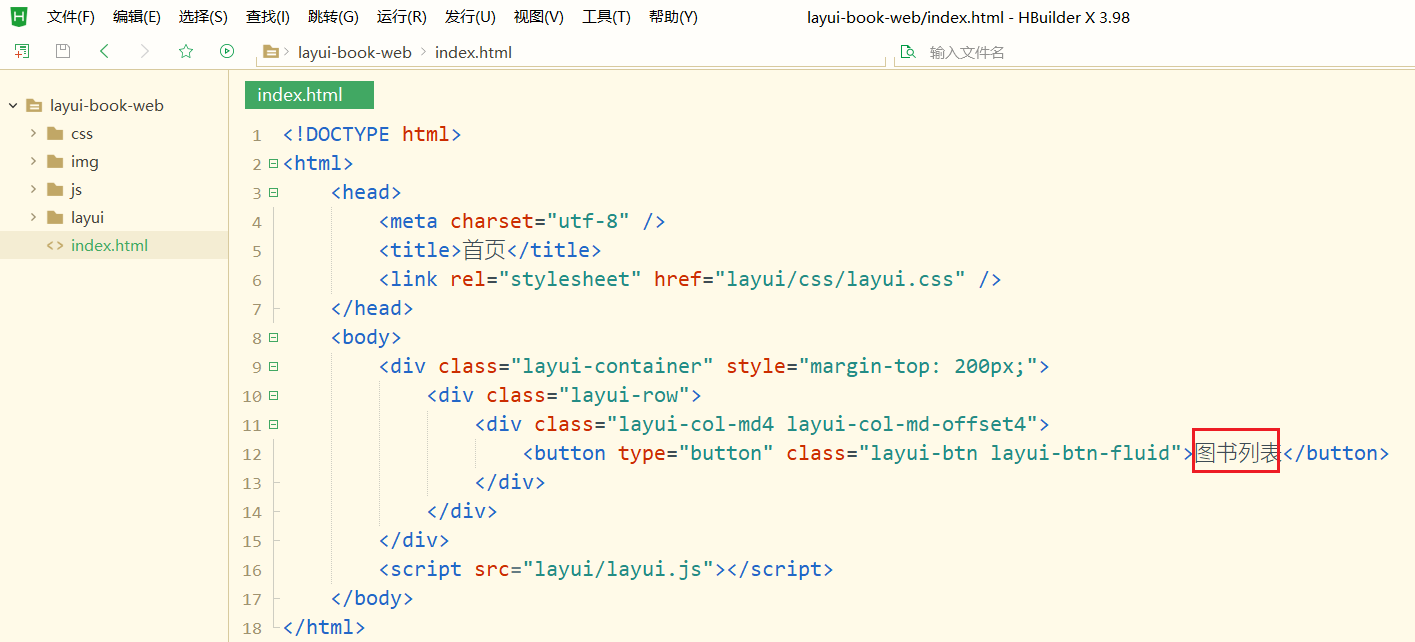
Task: Select the layui-book-web project root name
Action: point(107,105)
